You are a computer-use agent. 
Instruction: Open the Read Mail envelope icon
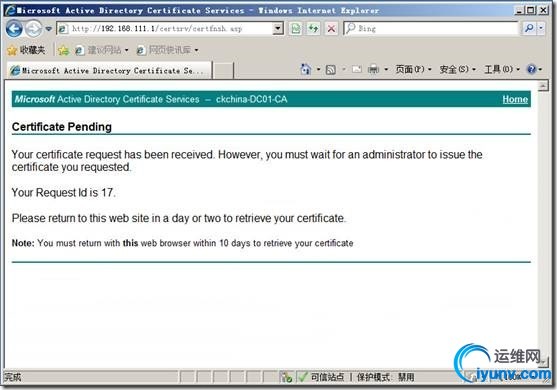357,69
